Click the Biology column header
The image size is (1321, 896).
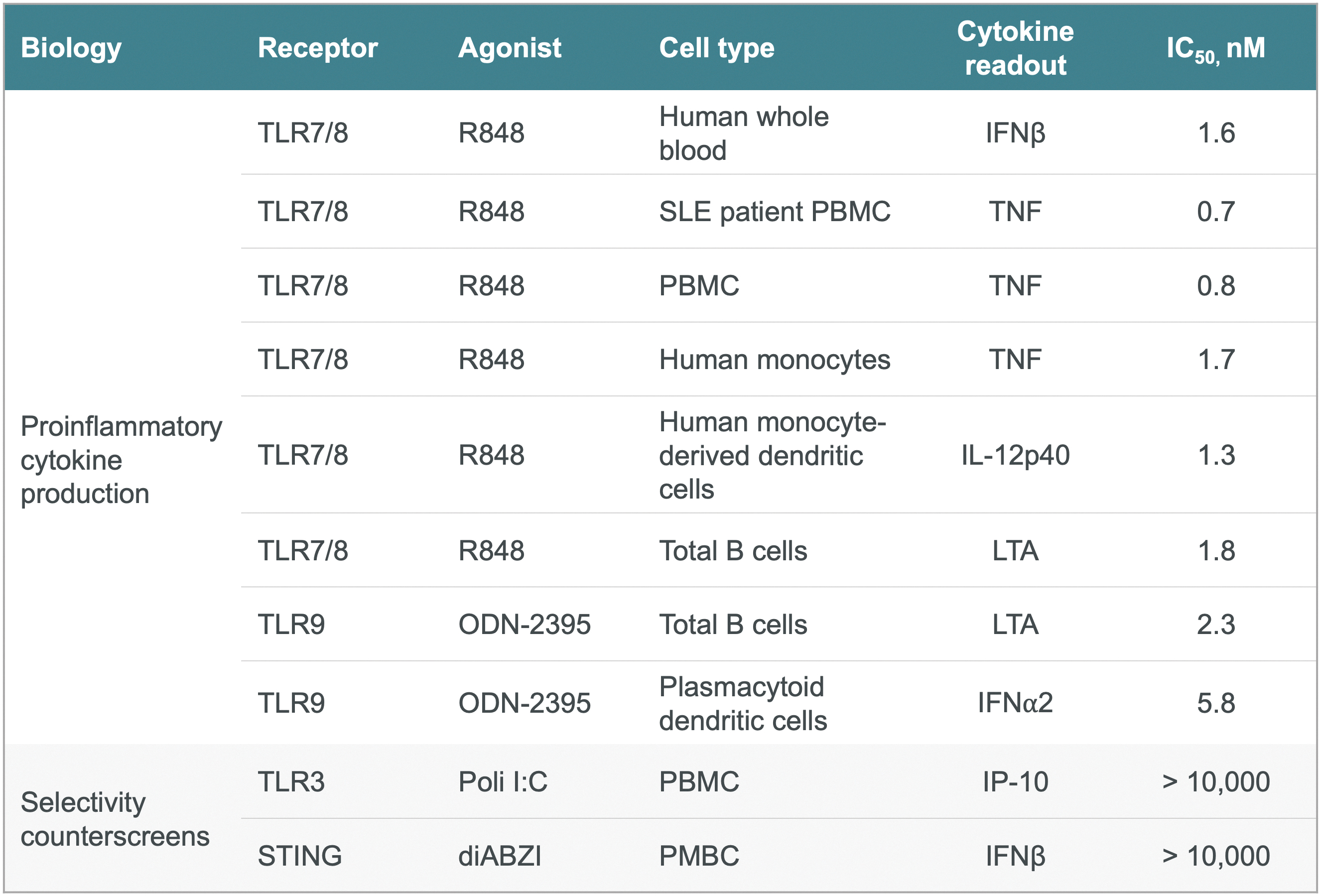[71, 48]
